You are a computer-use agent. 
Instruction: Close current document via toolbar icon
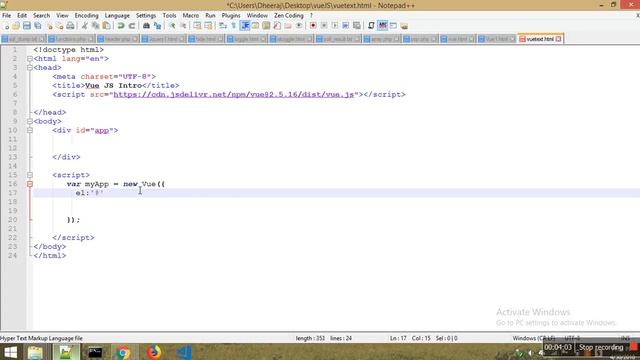click(49, 26)
